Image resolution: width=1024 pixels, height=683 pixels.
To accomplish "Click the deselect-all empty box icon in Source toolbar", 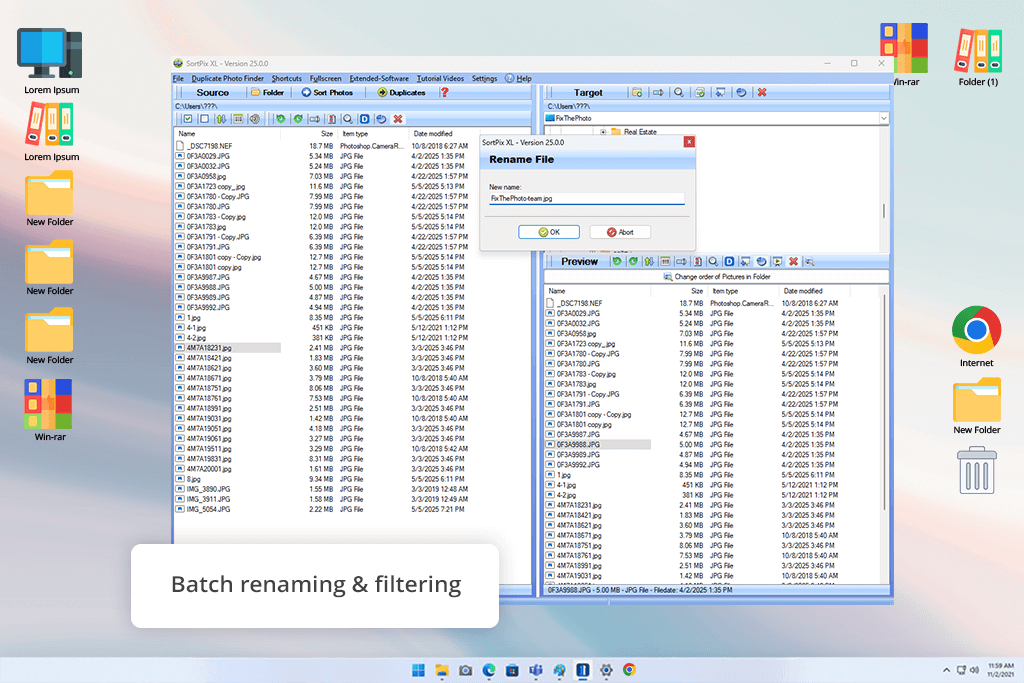I will pyautogui.click(x=204, y=119).
